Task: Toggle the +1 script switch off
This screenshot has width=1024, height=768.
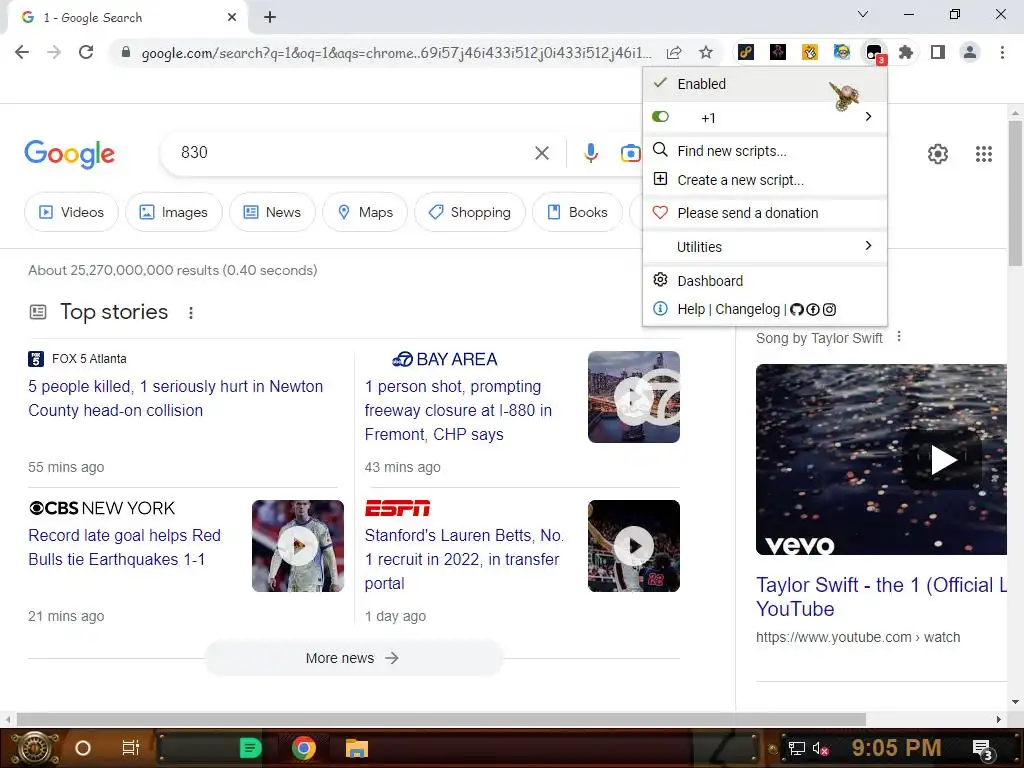Action: (660, 117)
